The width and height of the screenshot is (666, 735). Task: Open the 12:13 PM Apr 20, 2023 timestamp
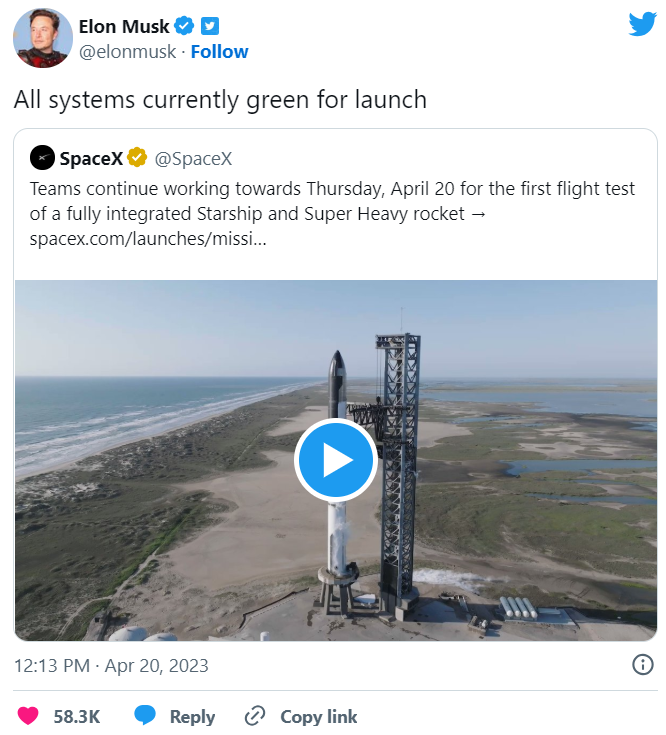click(x=111, y=665)
